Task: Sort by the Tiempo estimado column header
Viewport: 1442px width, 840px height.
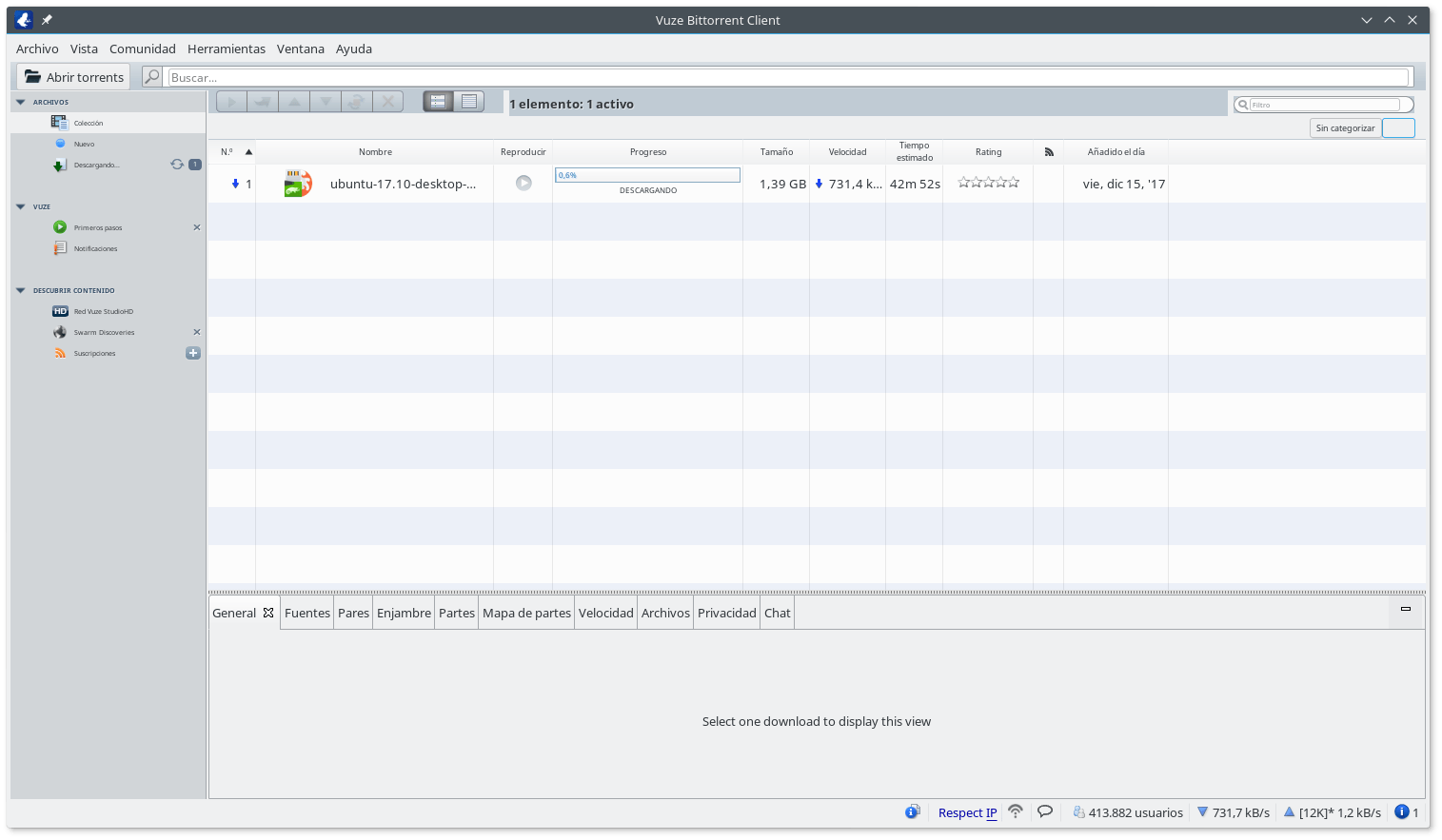Action: 915,152
